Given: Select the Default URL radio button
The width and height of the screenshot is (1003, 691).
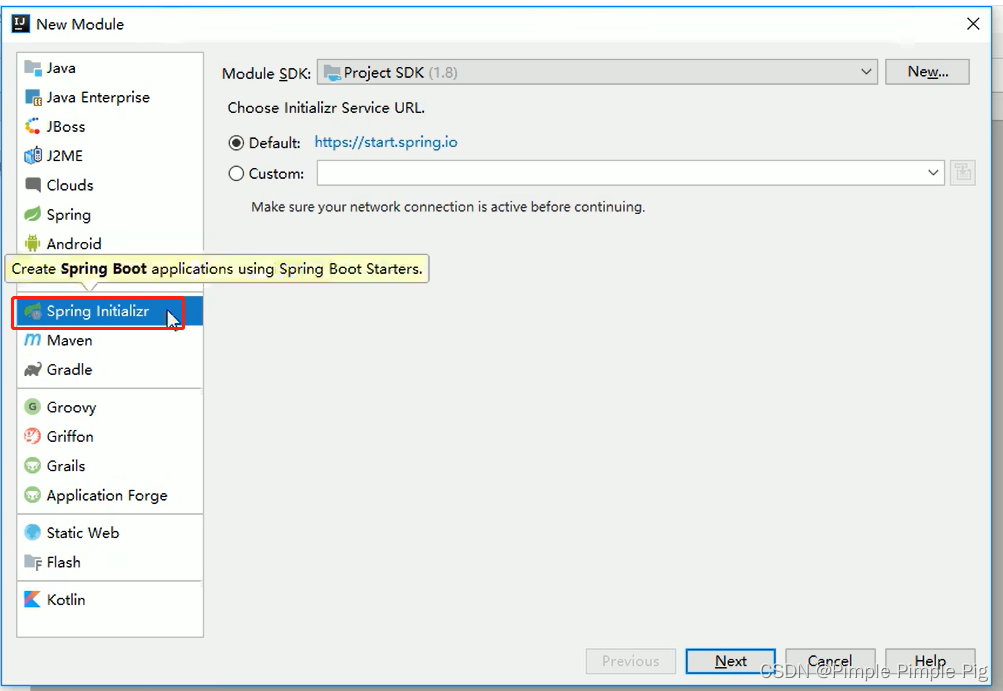Looking at the screenshot, I should point(236,143).
